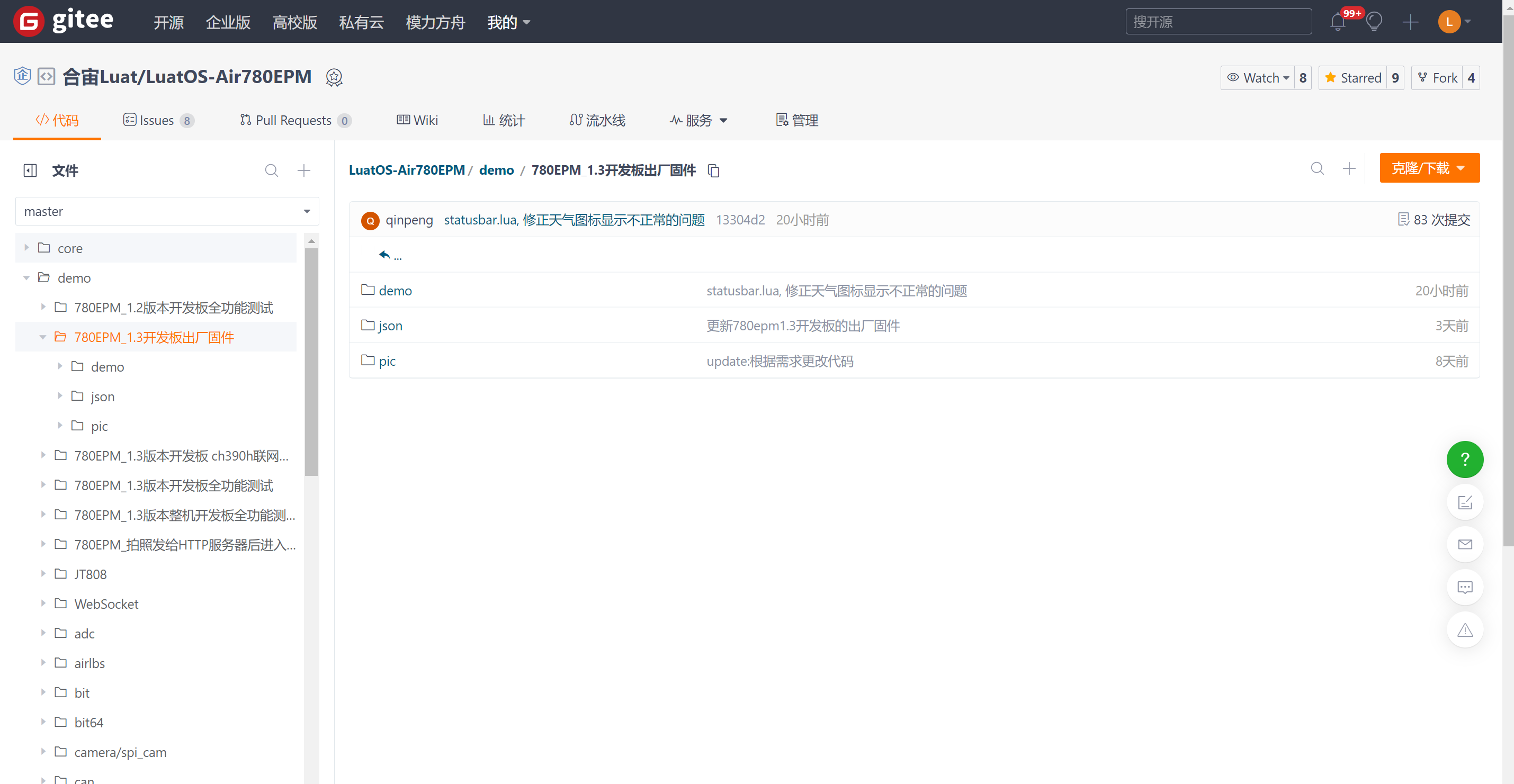Open the demo folder in file list
The image size is (1514, 784).
(x=395, y=290)
